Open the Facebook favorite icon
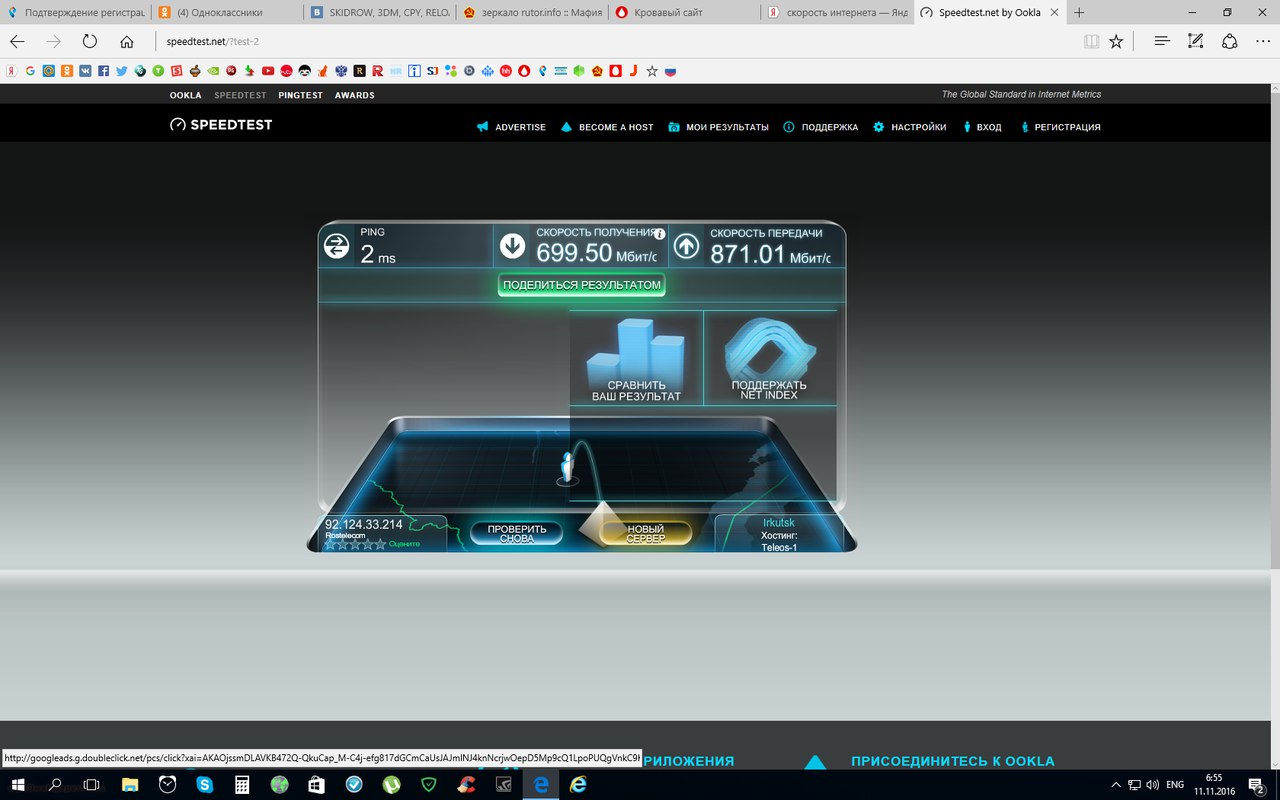The height and width of the screenshot is (800, 1280). click(x=103, y=71)
